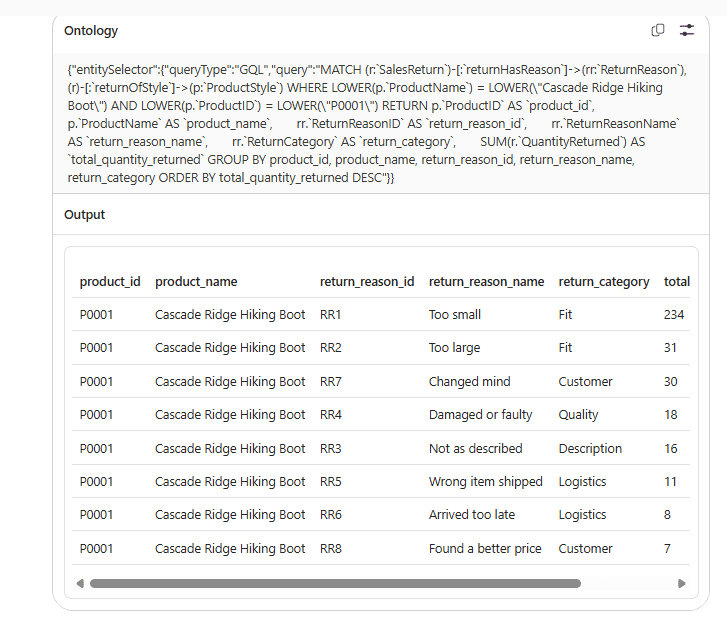Click the GQL query text block

click(x=376, y=123)
